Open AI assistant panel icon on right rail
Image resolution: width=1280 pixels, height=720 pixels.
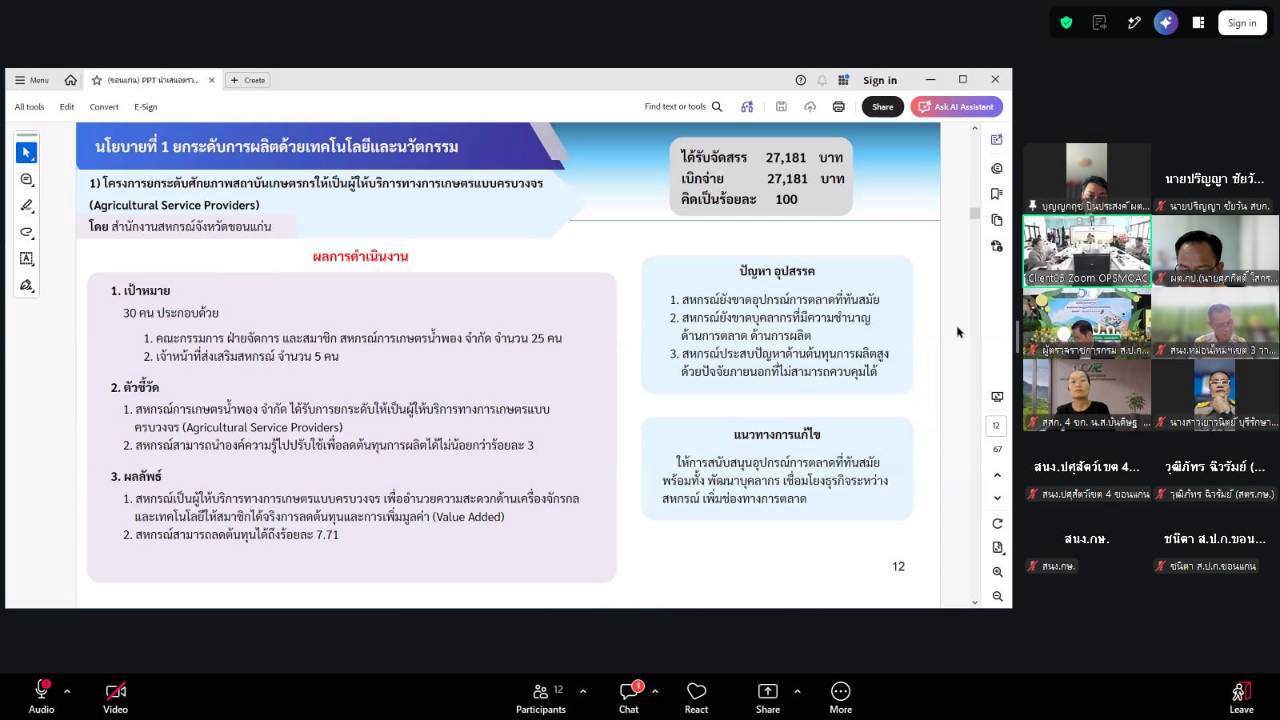997,140
